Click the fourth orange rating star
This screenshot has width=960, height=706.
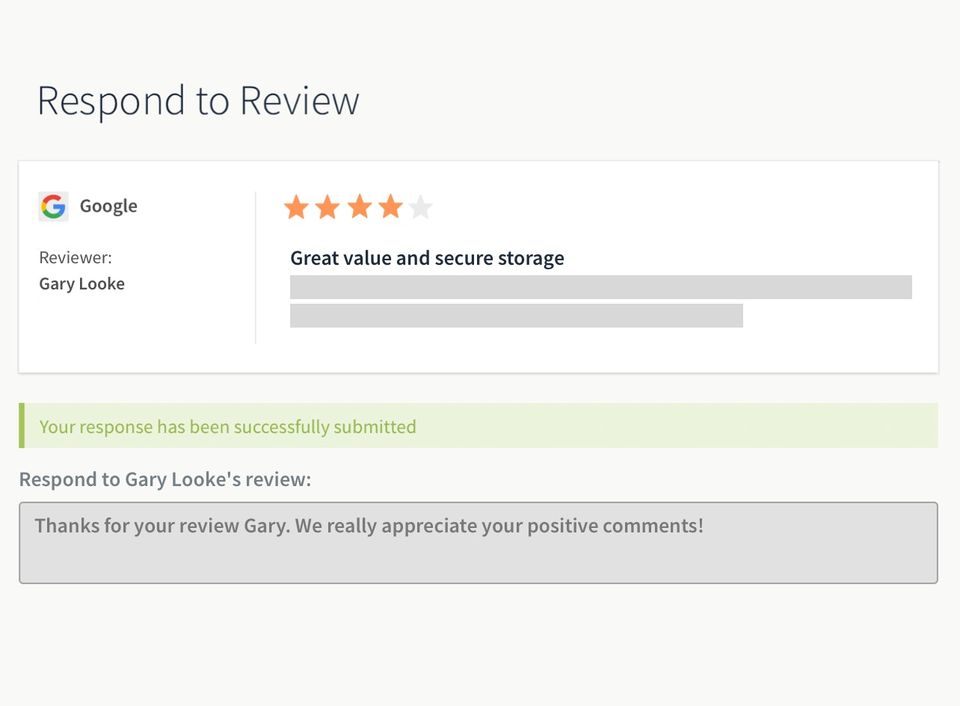coord(390,207)
